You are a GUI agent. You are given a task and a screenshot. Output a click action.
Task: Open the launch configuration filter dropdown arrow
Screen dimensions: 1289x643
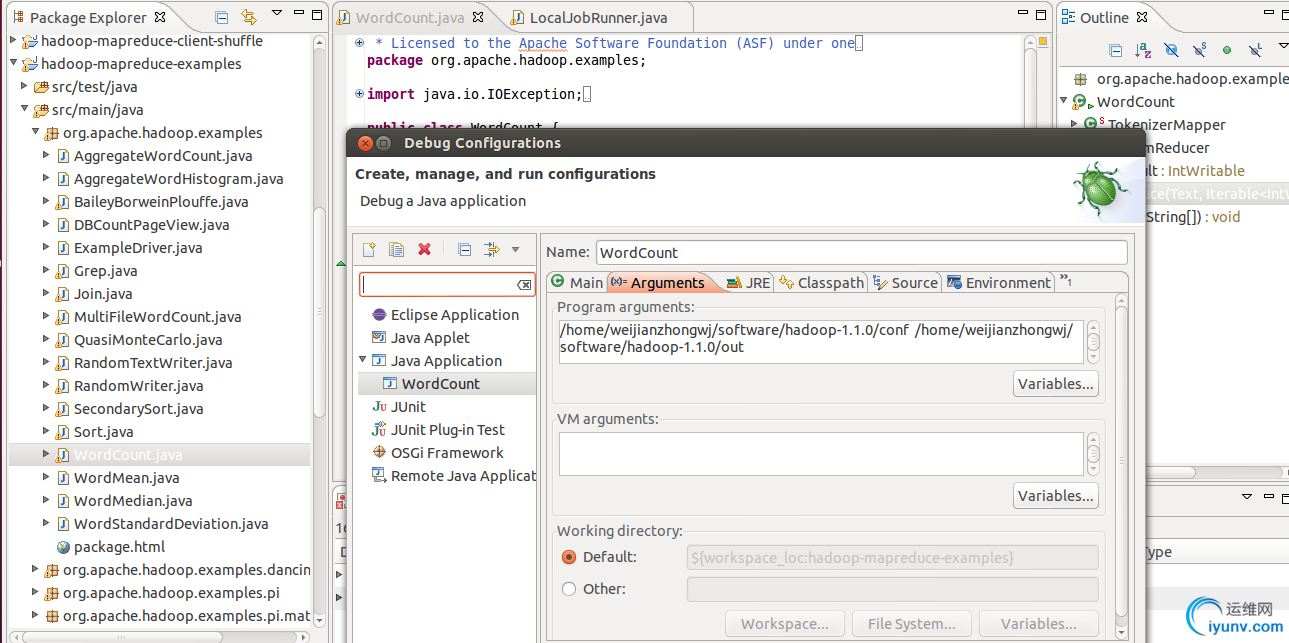(x=516, y=250)
